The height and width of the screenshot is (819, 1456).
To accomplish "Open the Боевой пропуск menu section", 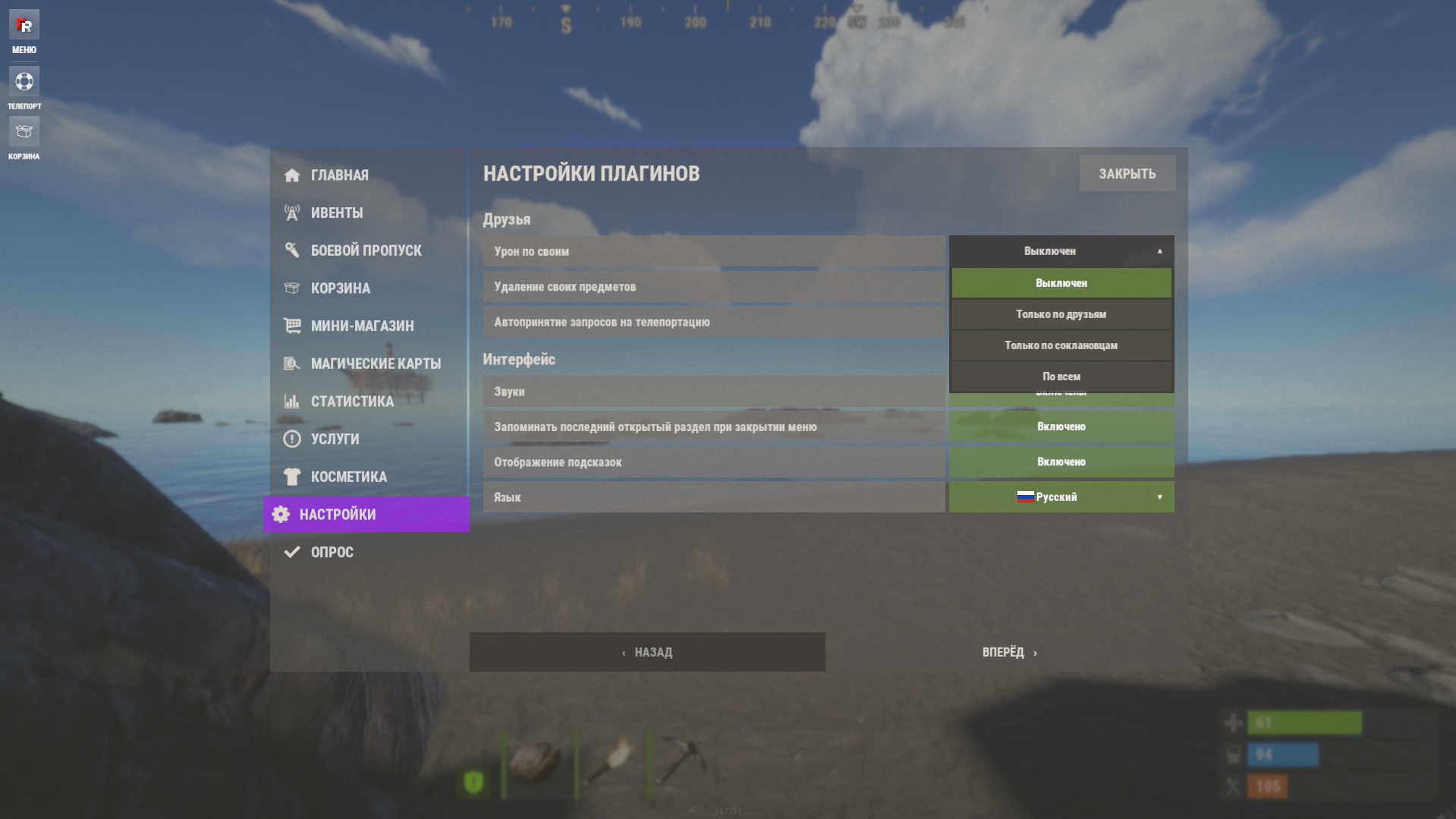I will [x=366, y=250].
